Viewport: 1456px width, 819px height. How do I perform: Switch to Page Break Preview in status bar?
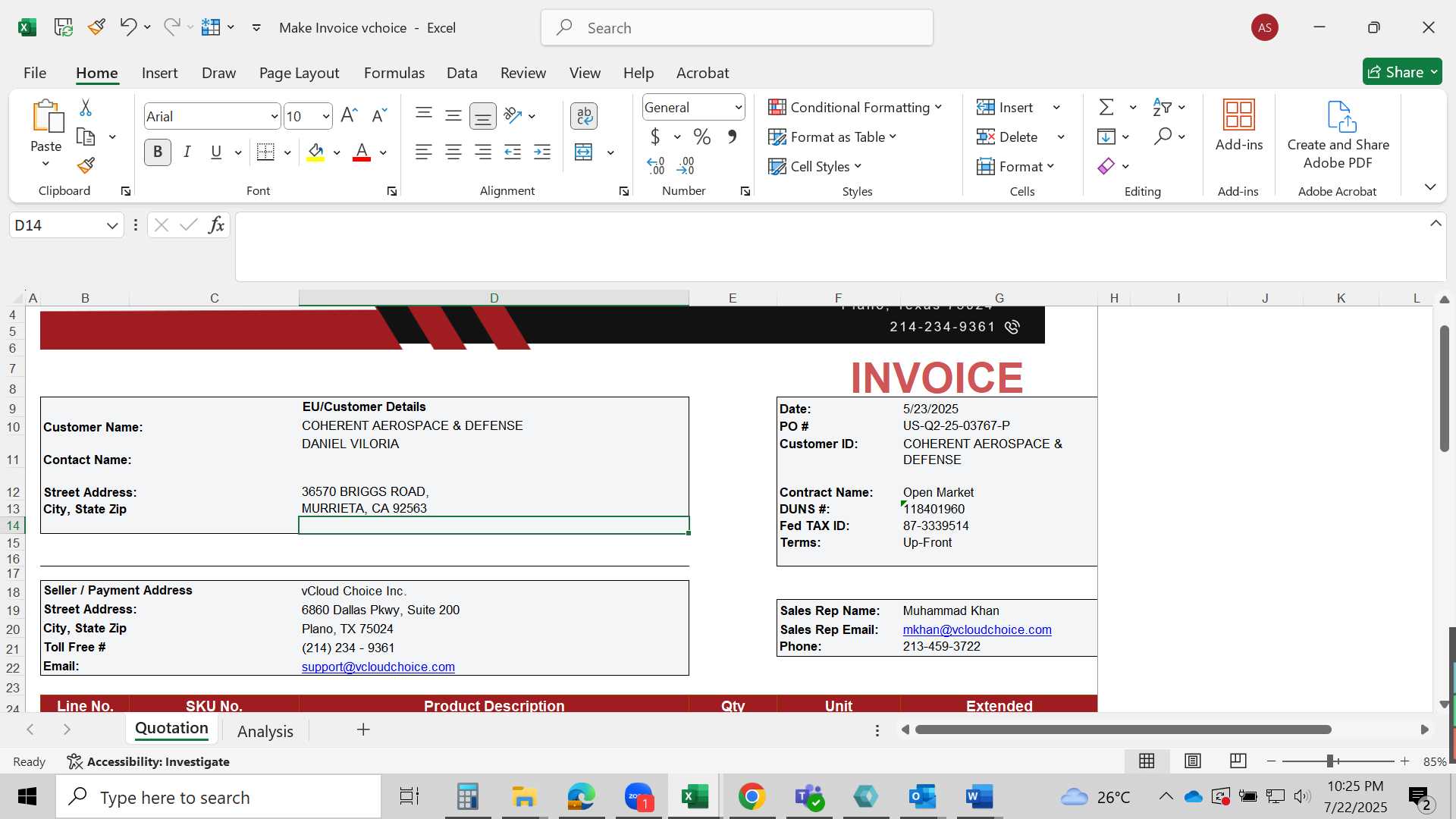(x=1238, y=761)
